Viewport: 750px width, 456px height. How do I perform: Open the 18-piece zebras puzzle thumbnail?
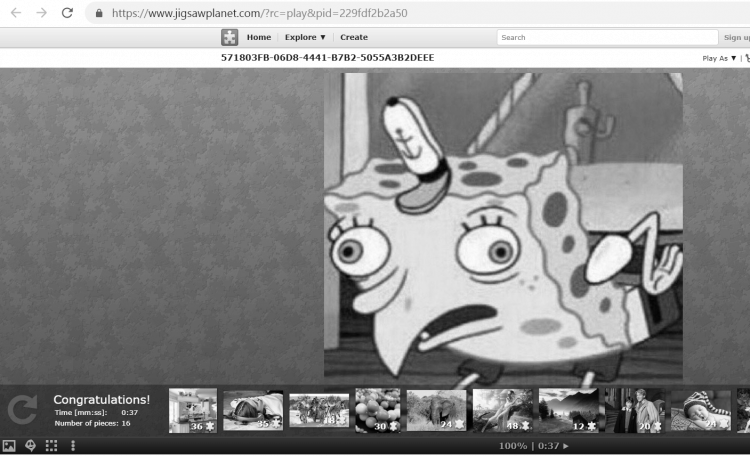319,410
